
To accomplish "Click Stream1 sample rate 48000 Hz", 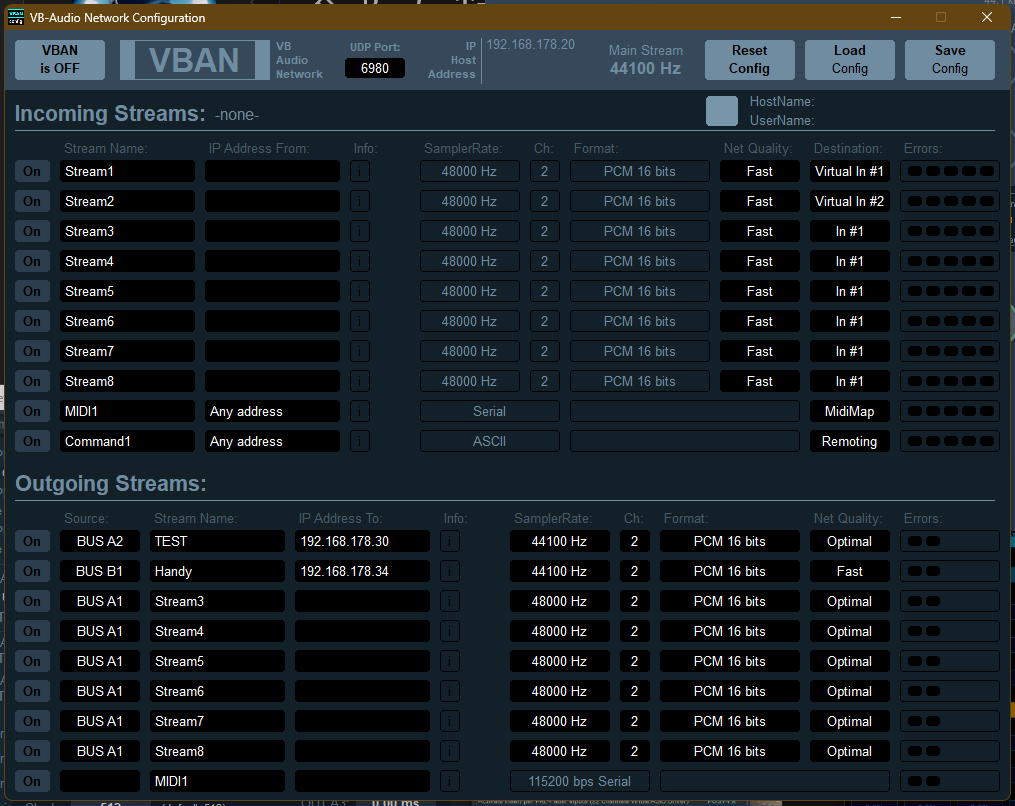I will 469,172.
